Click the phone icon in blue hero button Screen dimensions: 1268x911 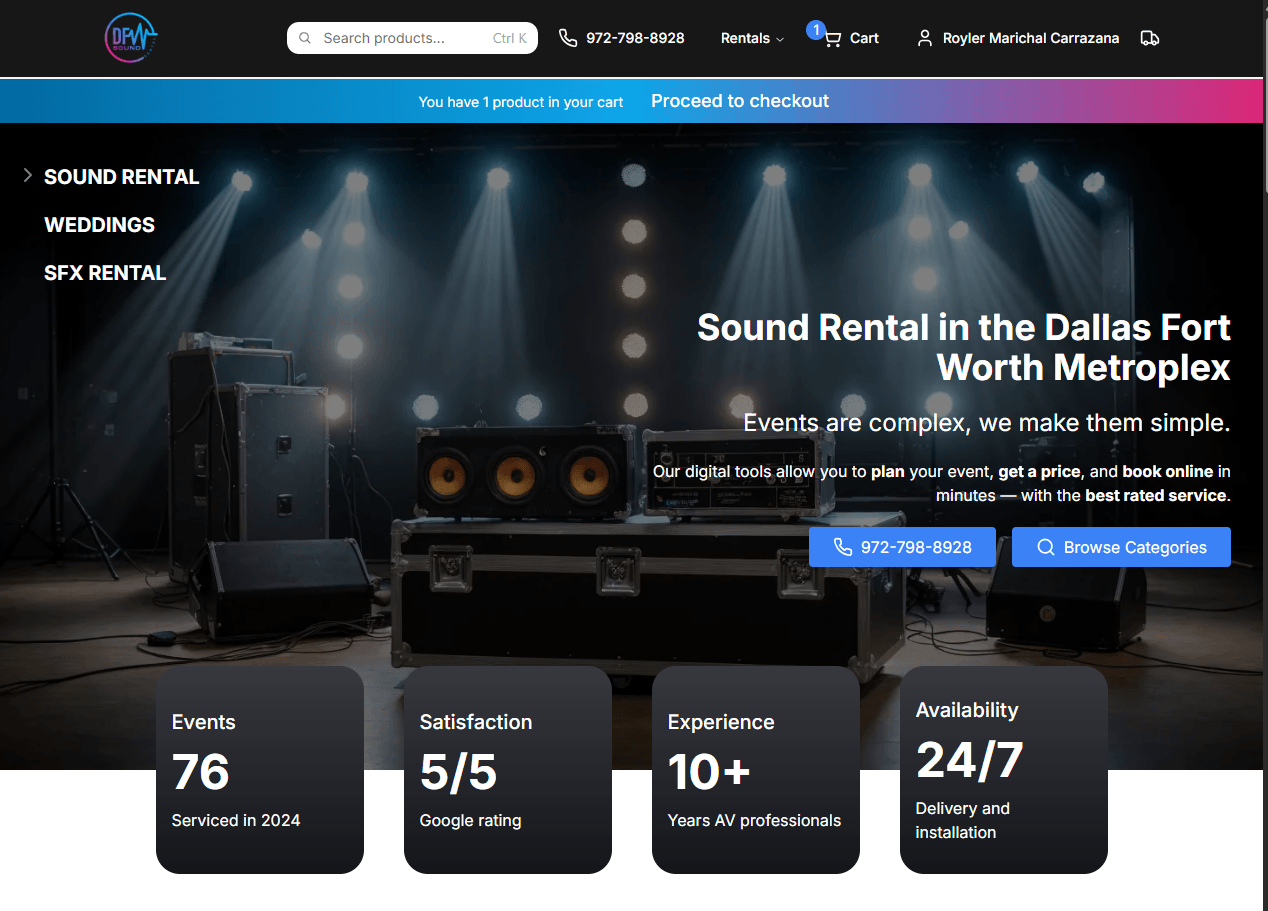pyautogui.click(x=843, y=547)
